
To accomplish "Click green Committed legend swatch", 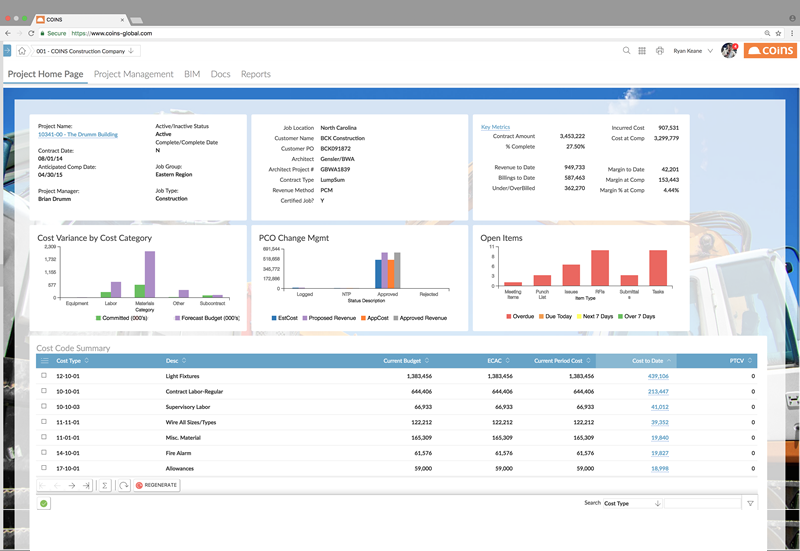I will coord(98,318).
